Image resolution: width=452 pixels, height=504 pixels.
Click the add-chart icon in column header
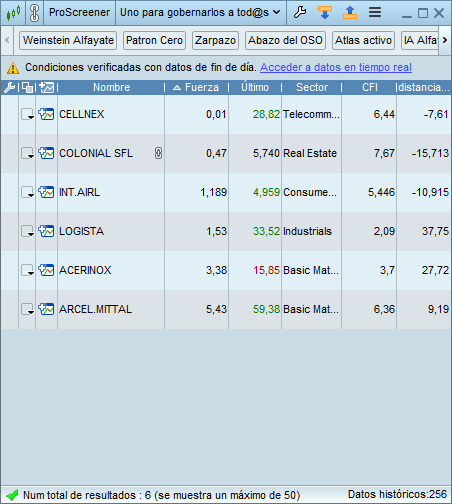pyautogui.click(x=46, y=87)
